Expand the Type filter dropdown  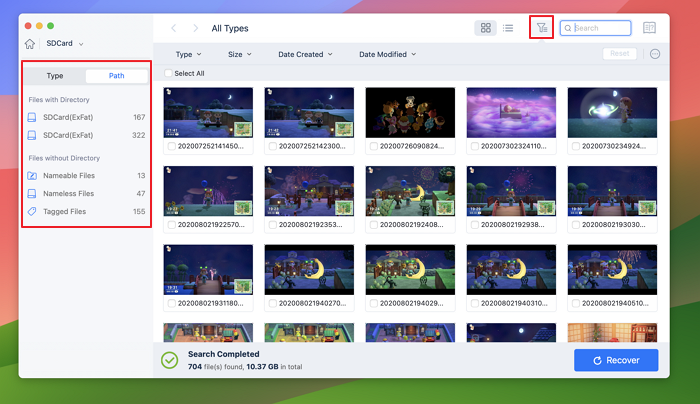[x=188, y=54]
